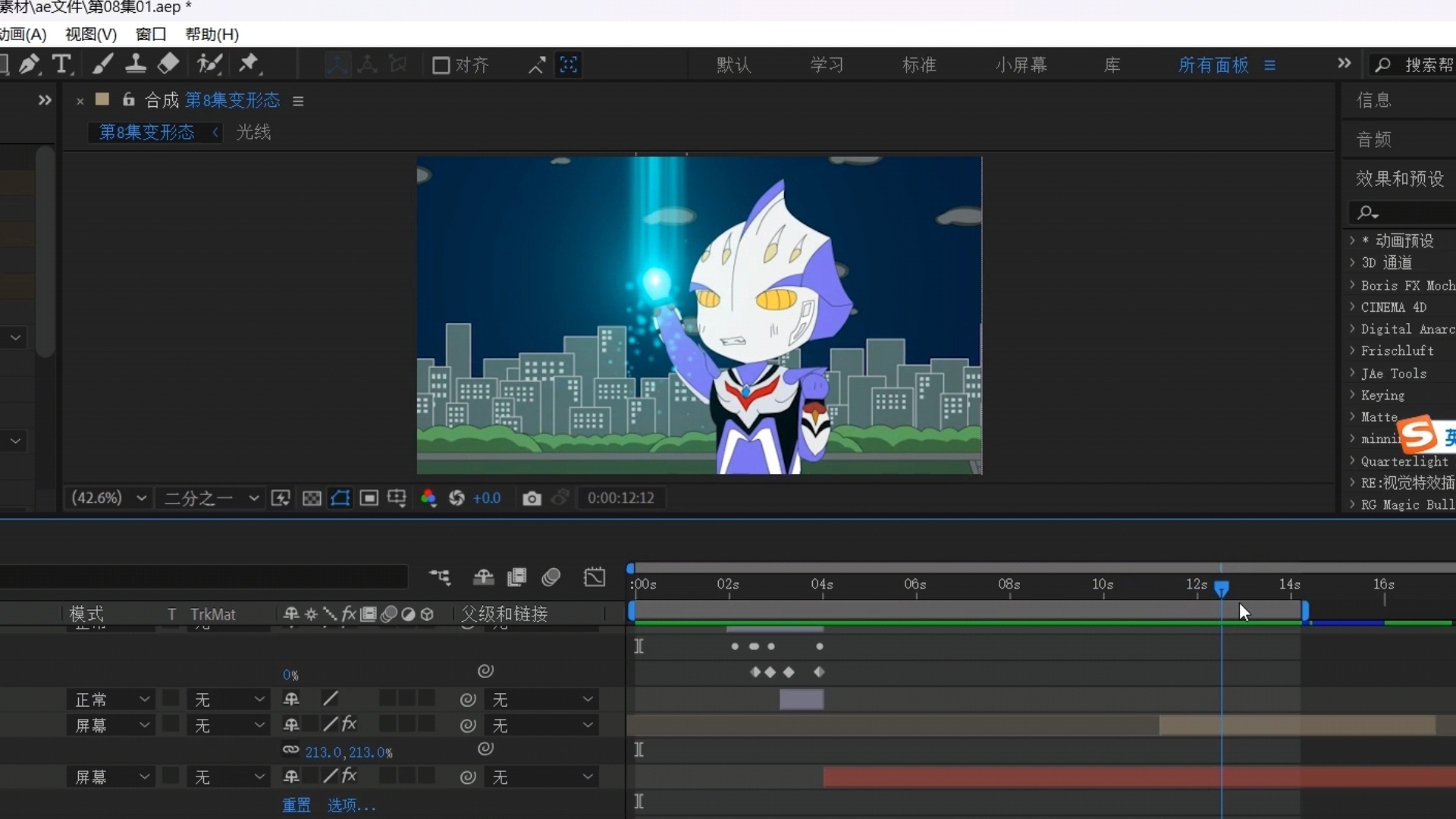Open the 窗口 menu
The image size is (1456, 819).
[151, 34]
